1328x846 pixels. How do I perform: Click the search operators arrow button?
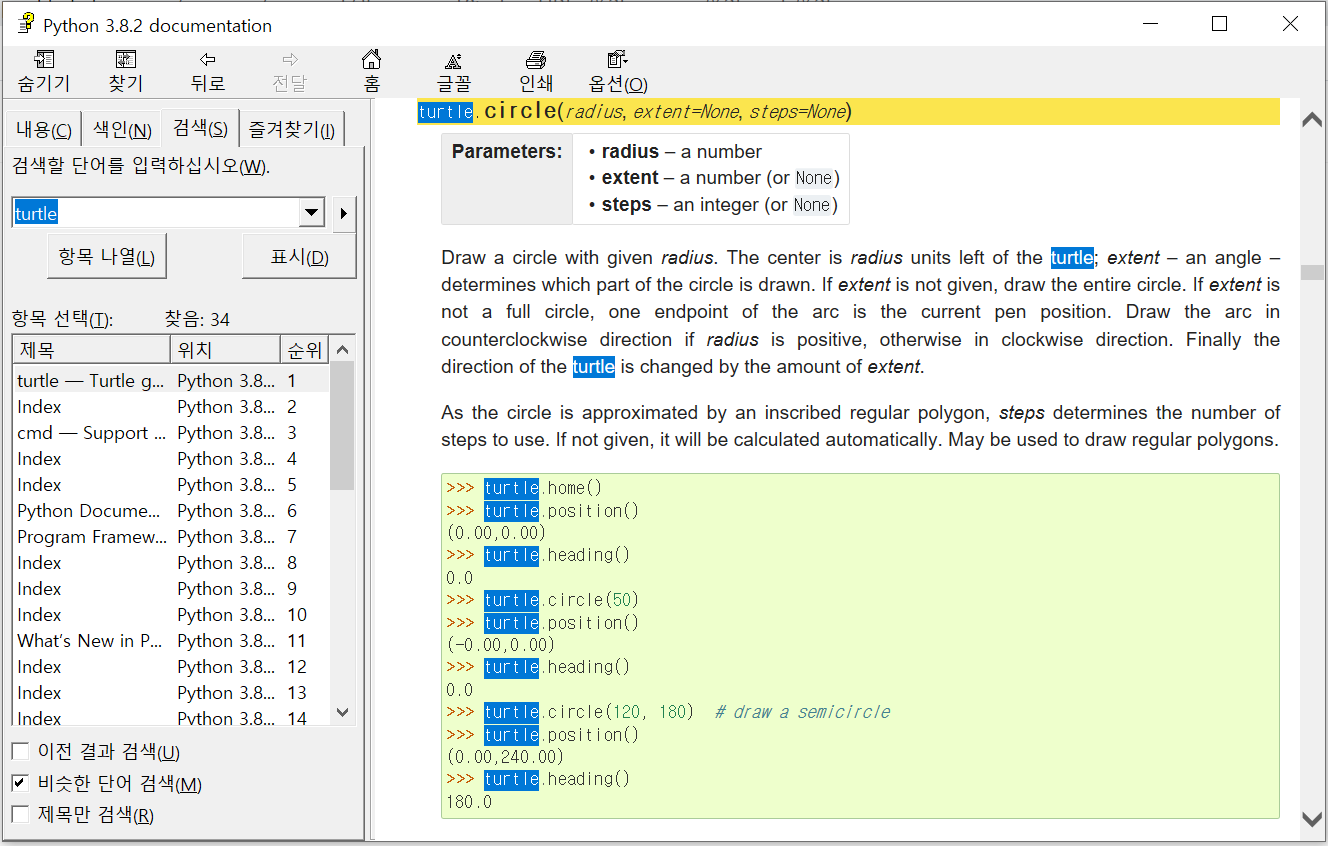point(343,213)
